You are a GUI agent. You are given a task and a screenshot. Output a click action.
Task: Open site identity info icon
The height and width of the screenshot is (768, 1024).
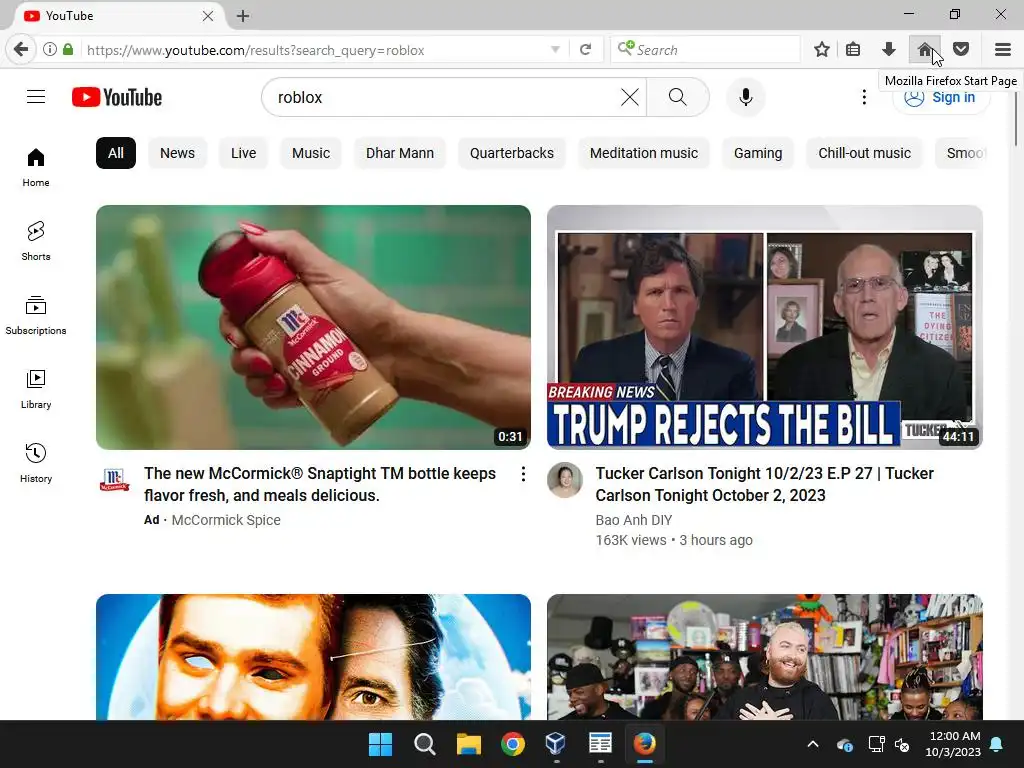(x=50, y=50)
